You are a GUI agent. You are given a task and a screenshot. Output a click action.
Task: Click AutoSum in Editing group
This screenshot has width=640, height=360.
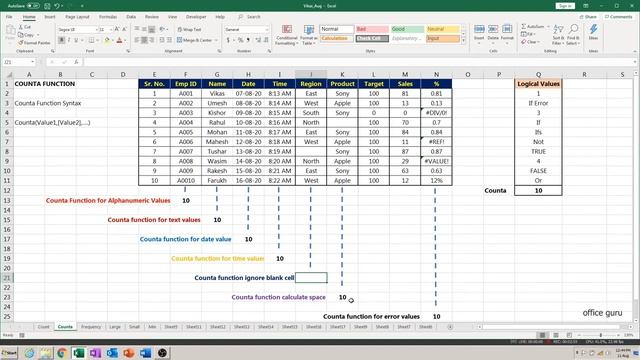coord(533,27)
